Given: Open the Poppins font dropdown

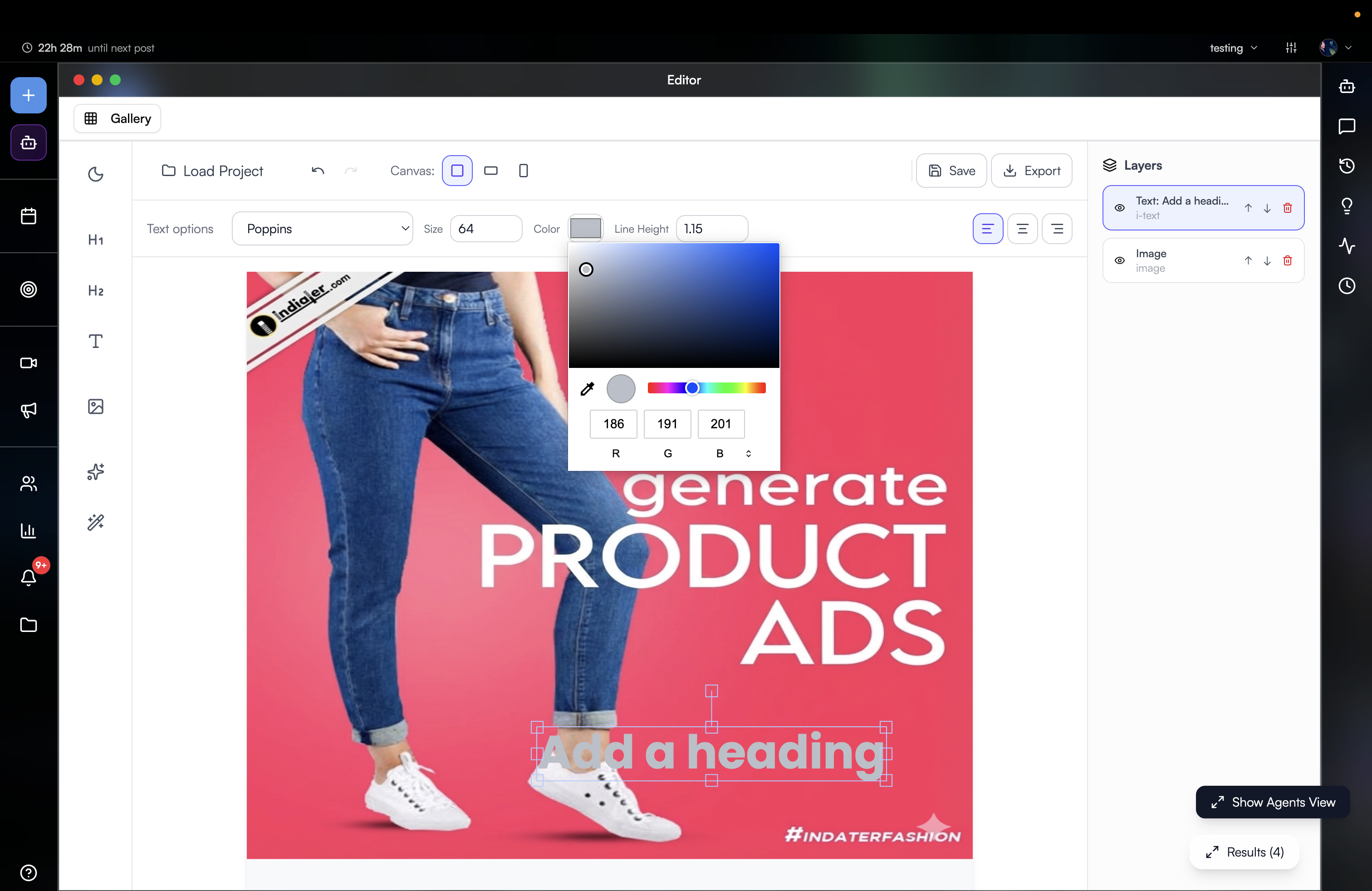Looking at the screenshot, I should 322,229.
